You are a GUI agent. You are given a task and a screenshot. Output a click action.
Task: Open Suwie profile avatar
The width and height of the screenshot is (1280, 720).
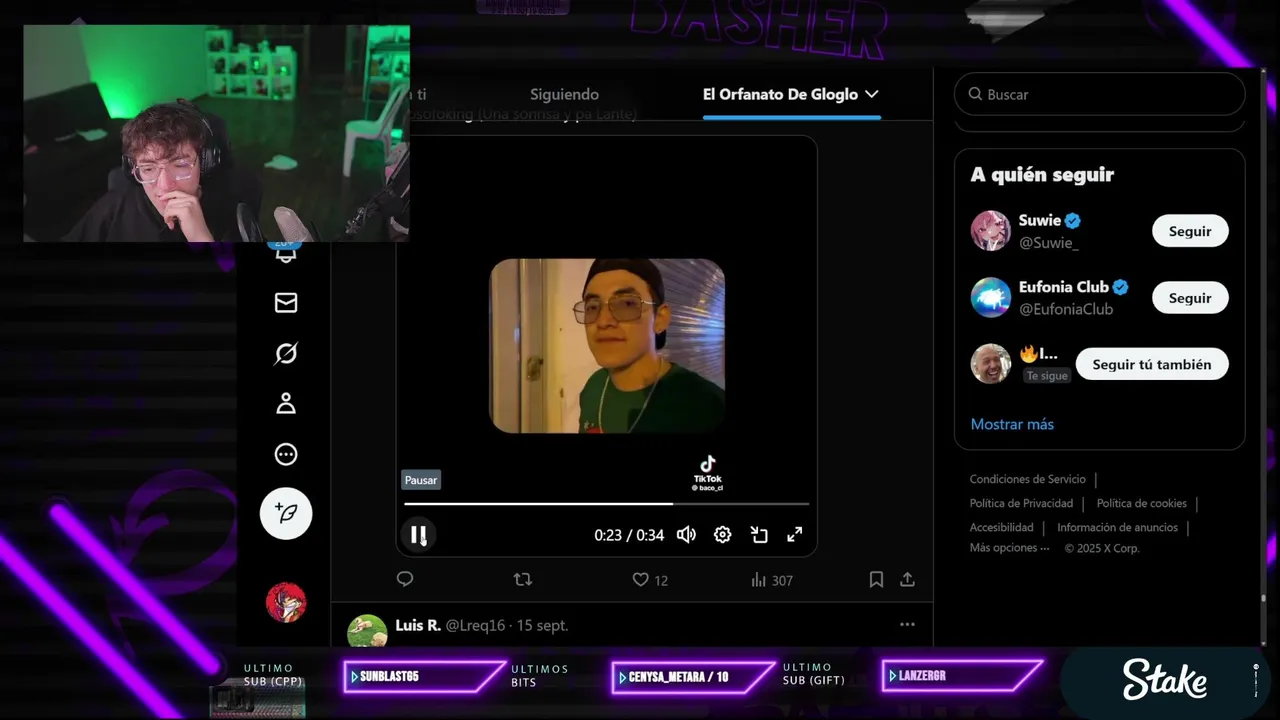991,231
